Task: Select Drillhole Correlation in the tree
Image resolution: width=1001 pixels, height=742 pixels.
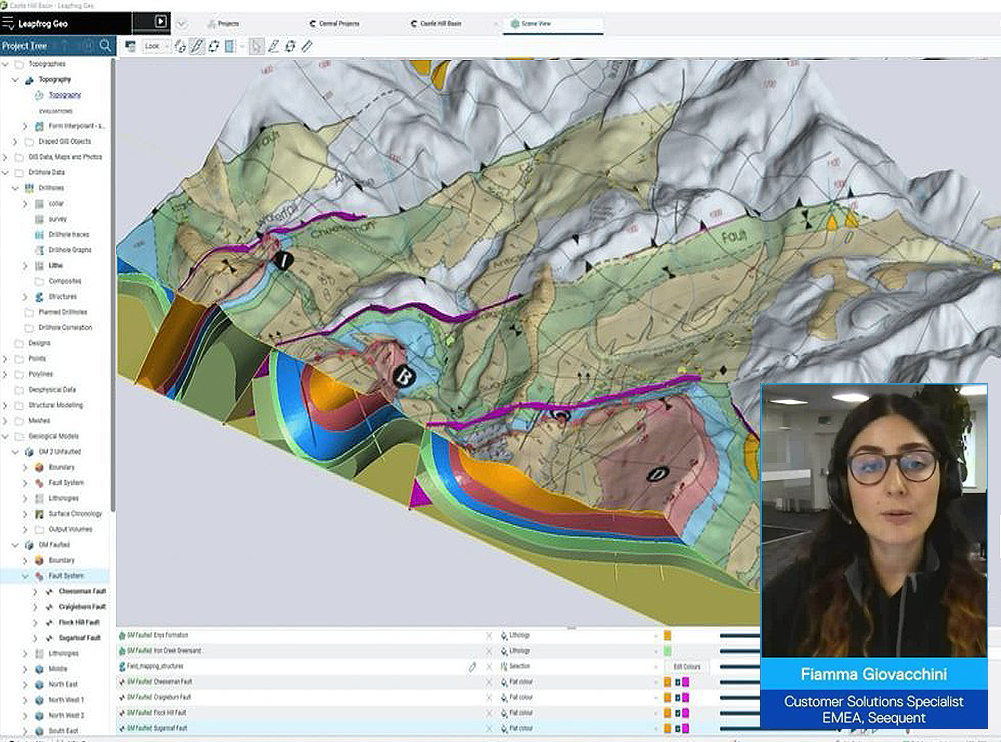Action: coord(65,328)
